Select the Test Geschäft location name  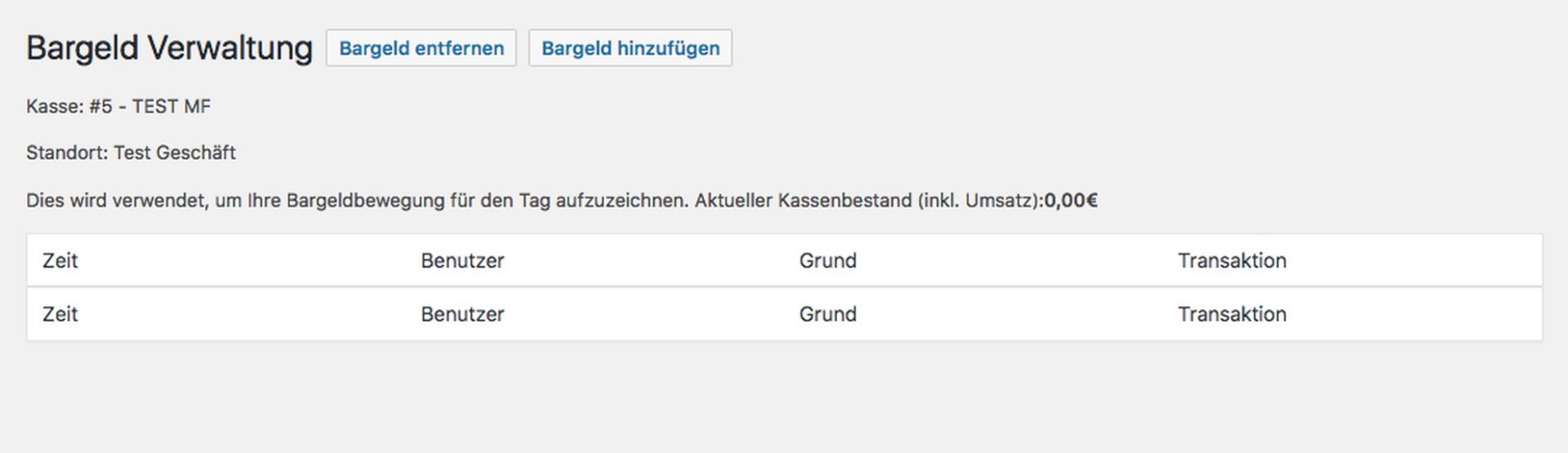coord(175,153)
